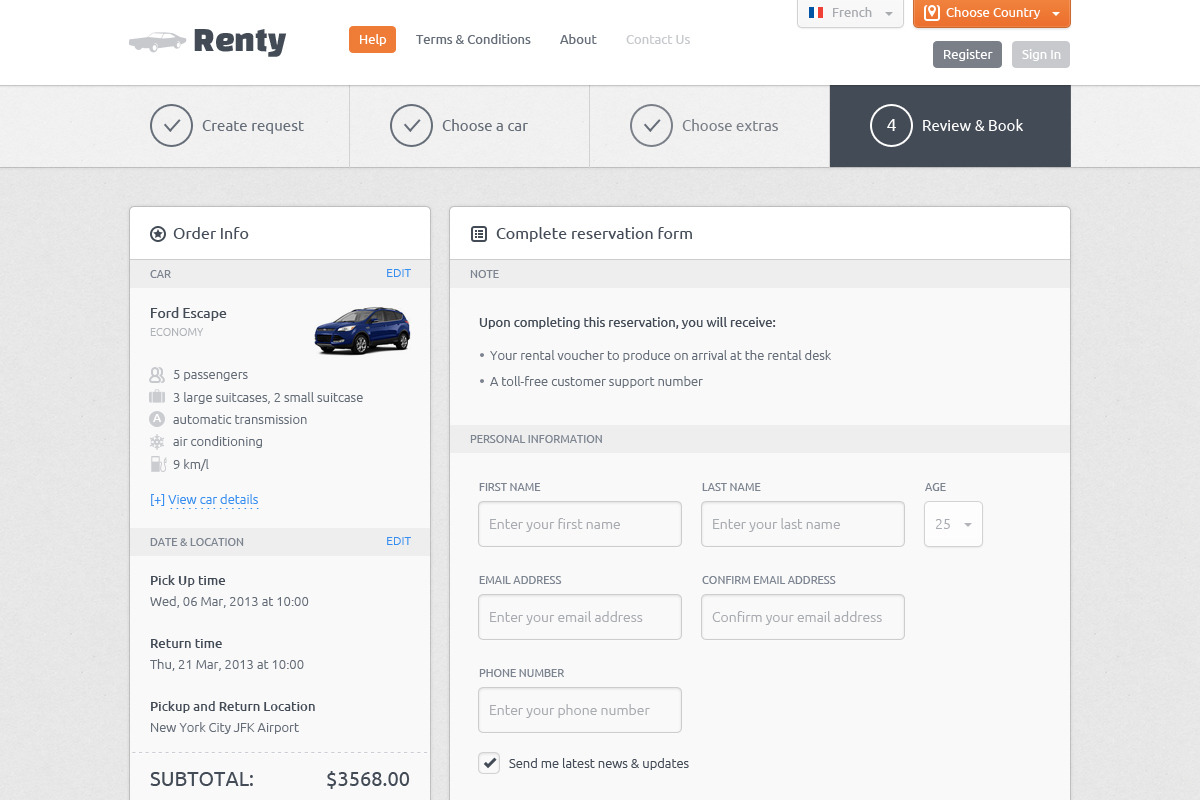
Task: Click the SUBTOTAL: label
Action: click(202, 779)
